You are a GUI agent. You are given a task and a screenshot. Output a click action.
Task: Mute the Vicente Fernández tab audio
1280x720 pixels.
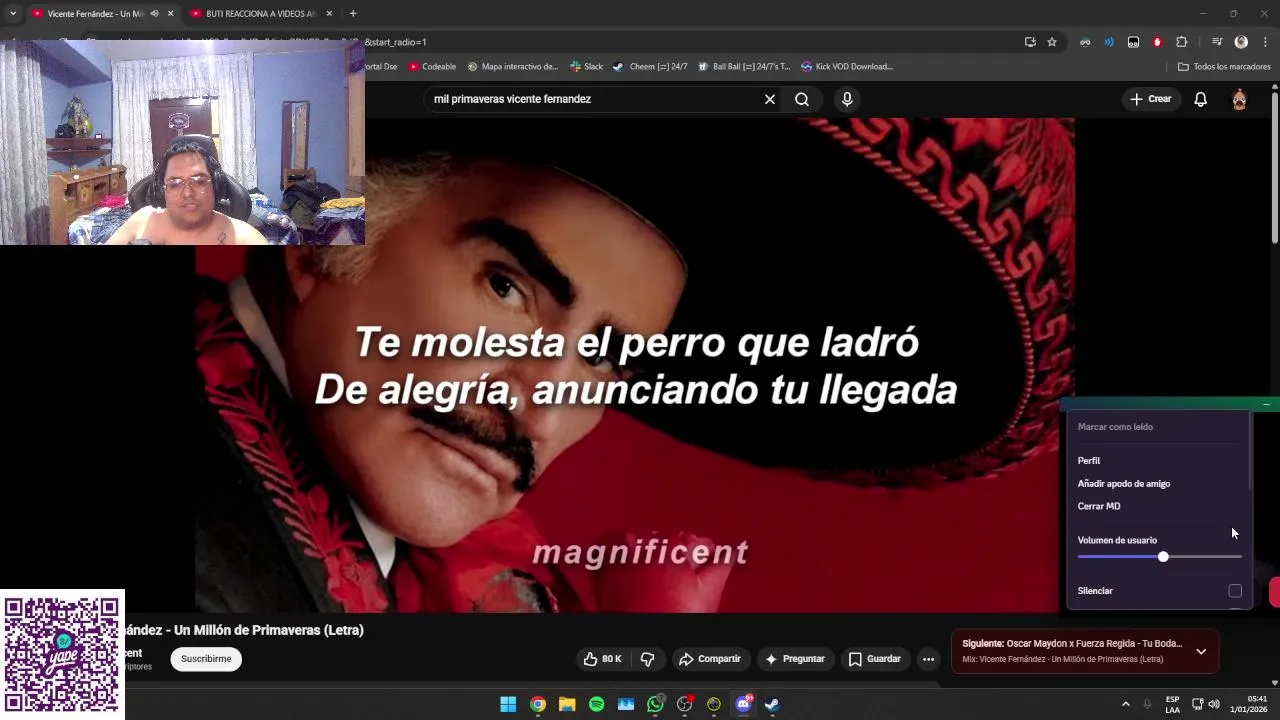point(154,14)
